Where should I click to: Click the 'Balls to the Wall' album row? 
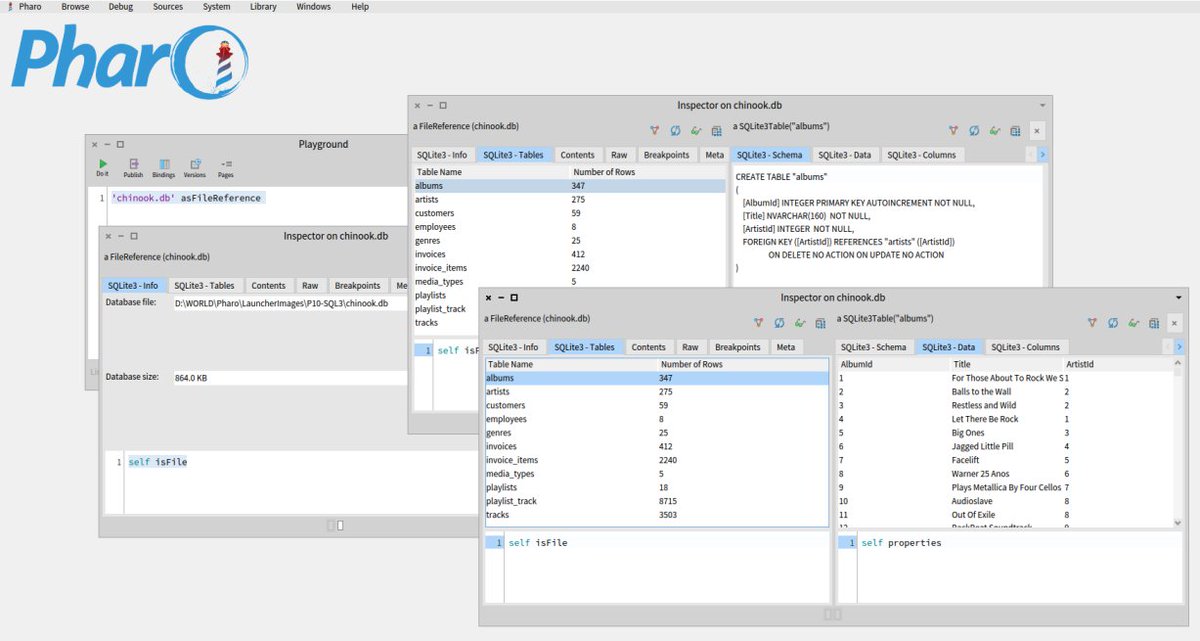tap(1007, 392)
